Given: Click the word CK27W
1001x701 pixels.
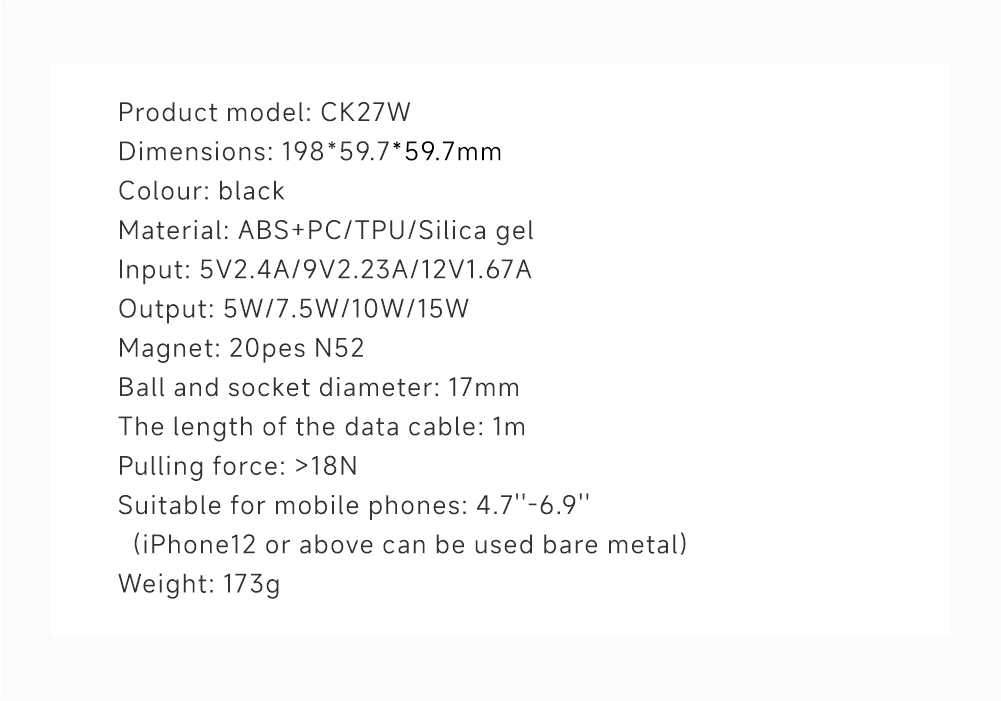Looking at the screenshot, I should pyautogui.click(x=365, y=112).
